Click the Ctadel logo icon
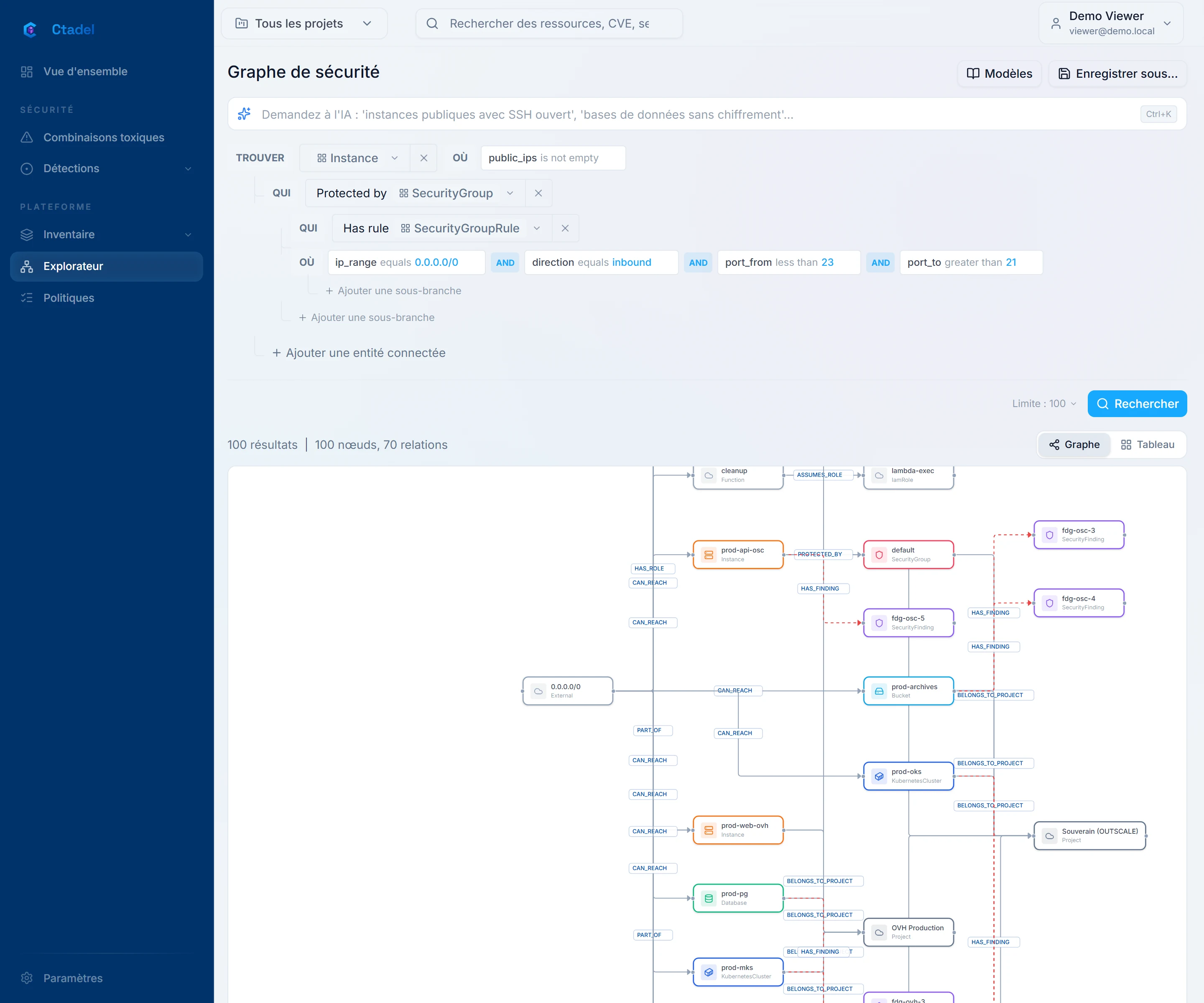Viewport: 1204px width, 1003px height. point(30,29)
